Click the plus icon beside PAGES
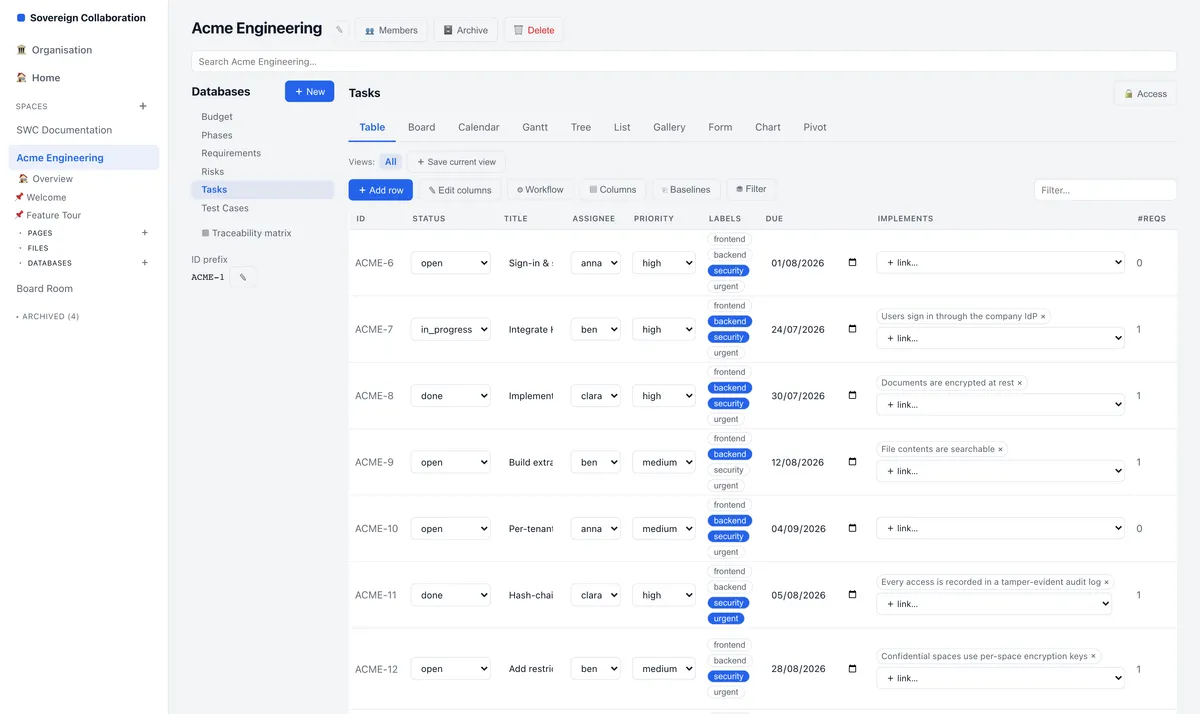The height and width of the screenshot is (714, 1200). click(x=144, y=233)
